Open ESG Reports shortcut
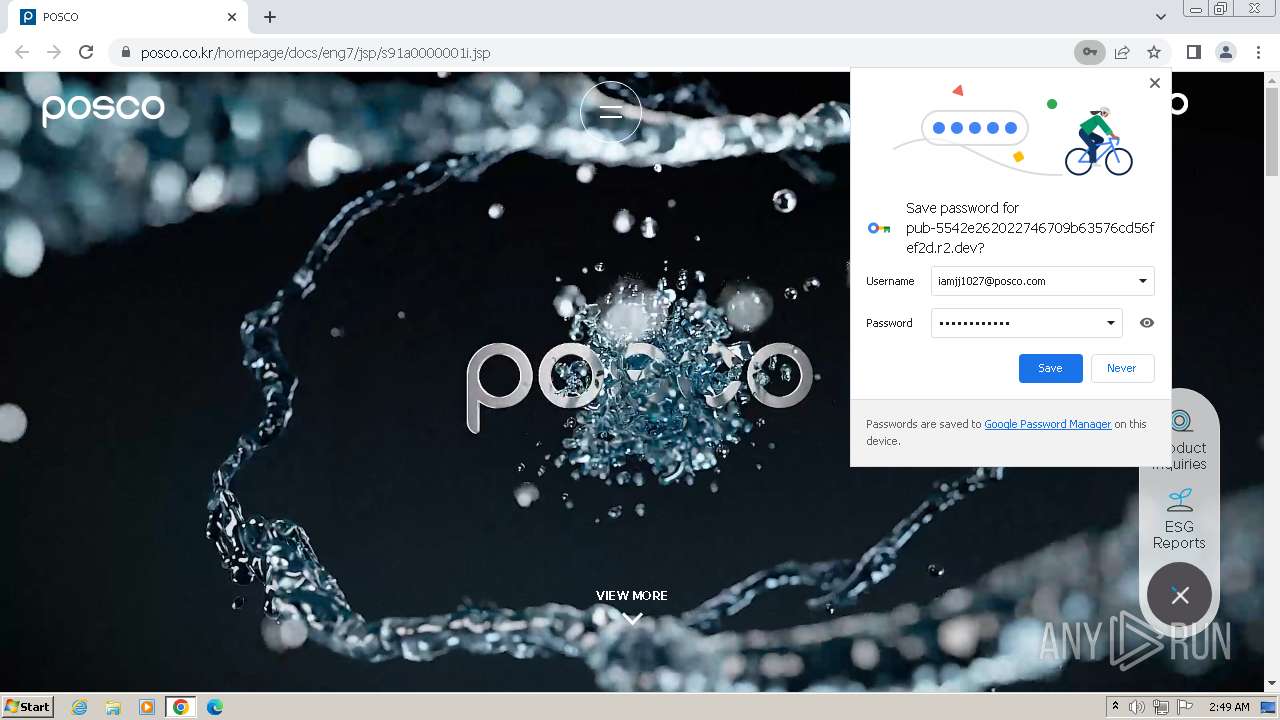The height and width of the screenshot is (720, 1280). [1179, 518]
